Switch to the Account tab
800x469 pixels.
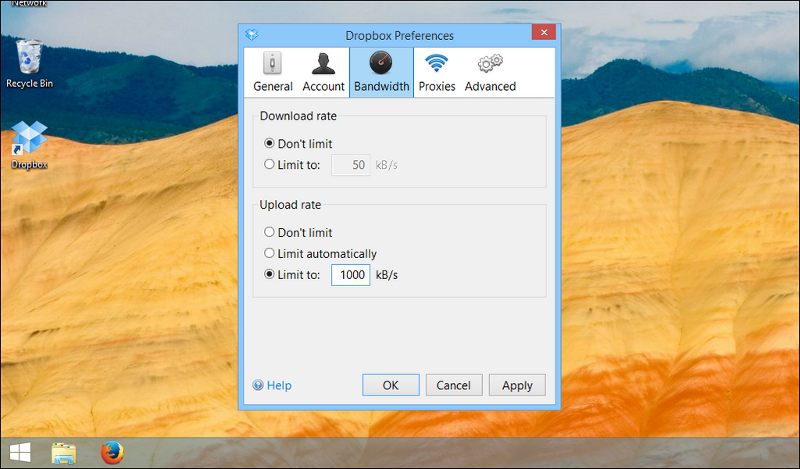[x=323, y=72]
